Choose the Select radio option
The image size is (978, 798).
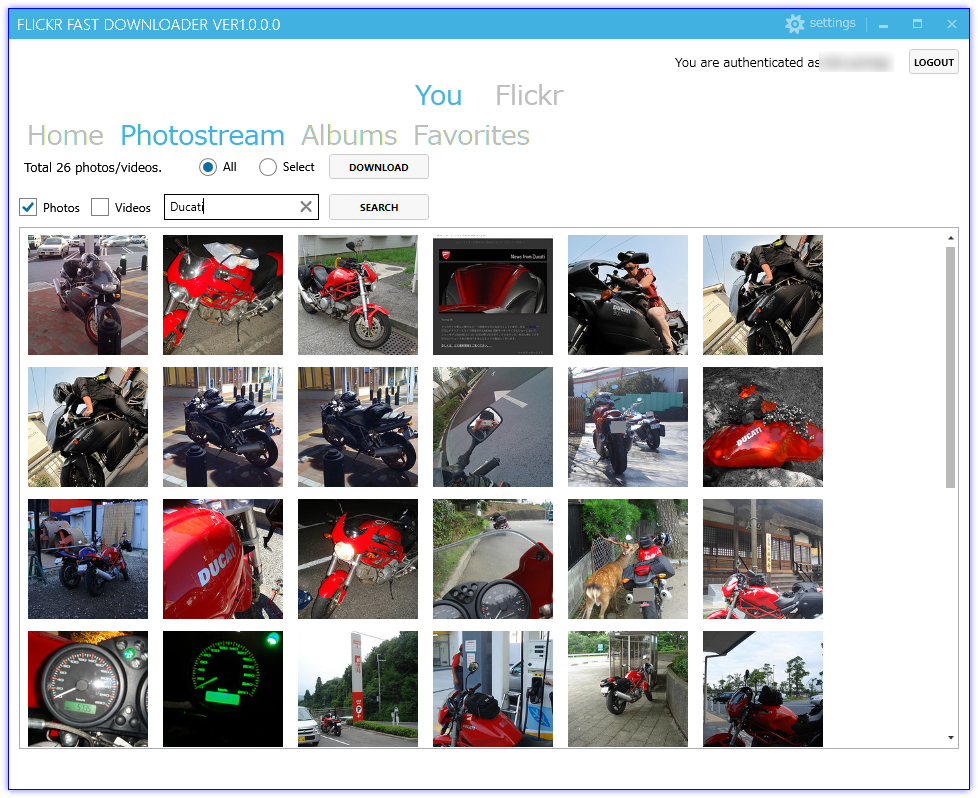pyautogui.click(x=266, y=167)
